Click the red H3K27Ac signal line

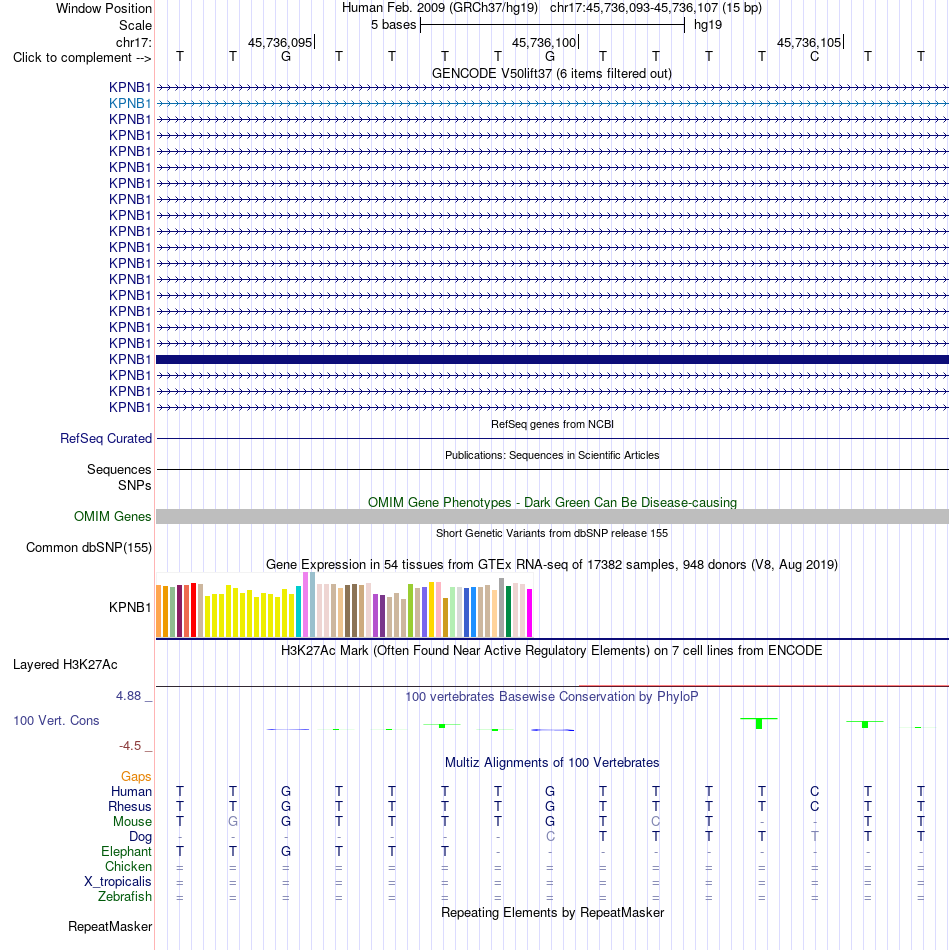point(764,686)
